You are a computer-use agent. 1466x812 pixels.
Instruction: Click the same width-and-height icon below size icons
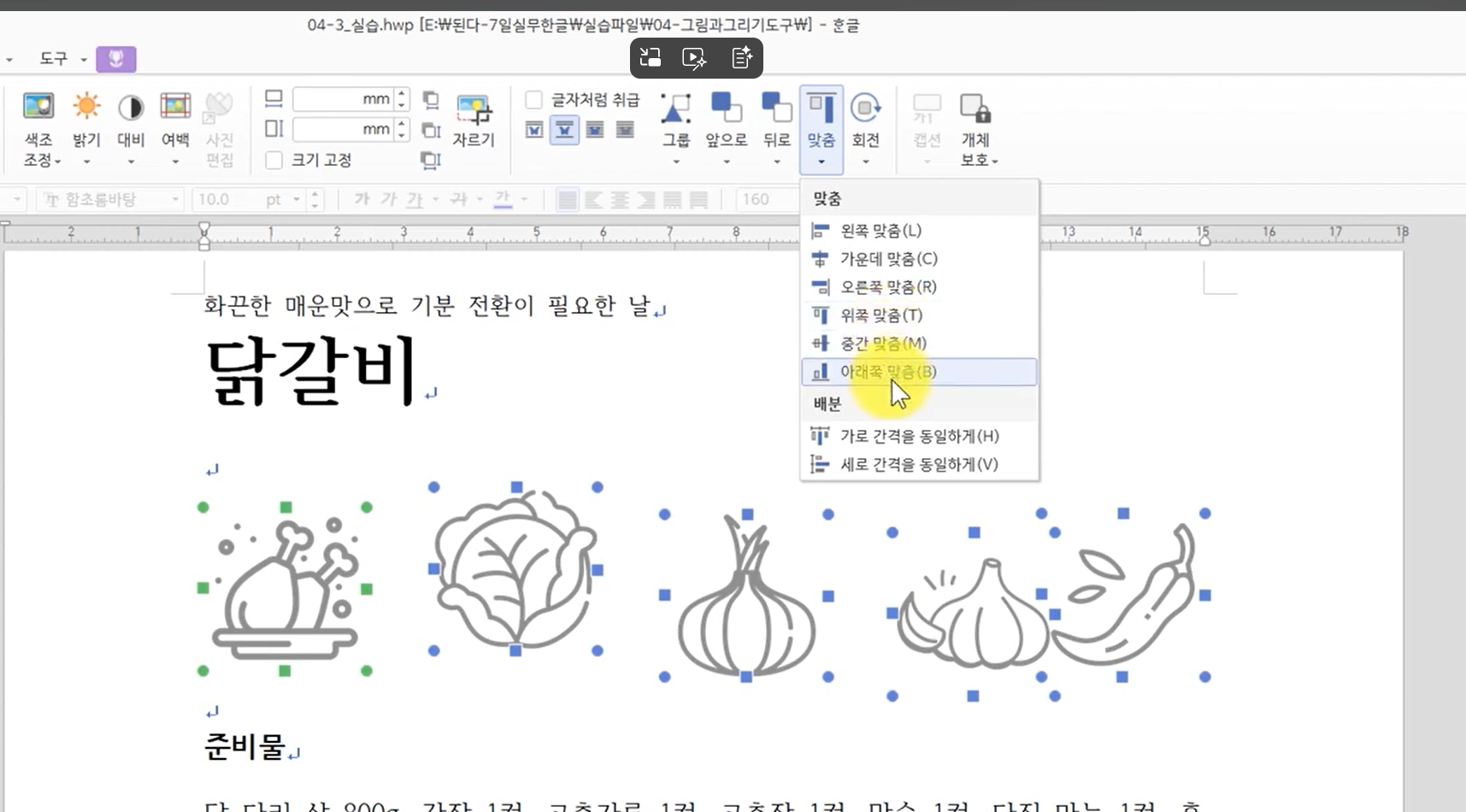coord(431,160)
